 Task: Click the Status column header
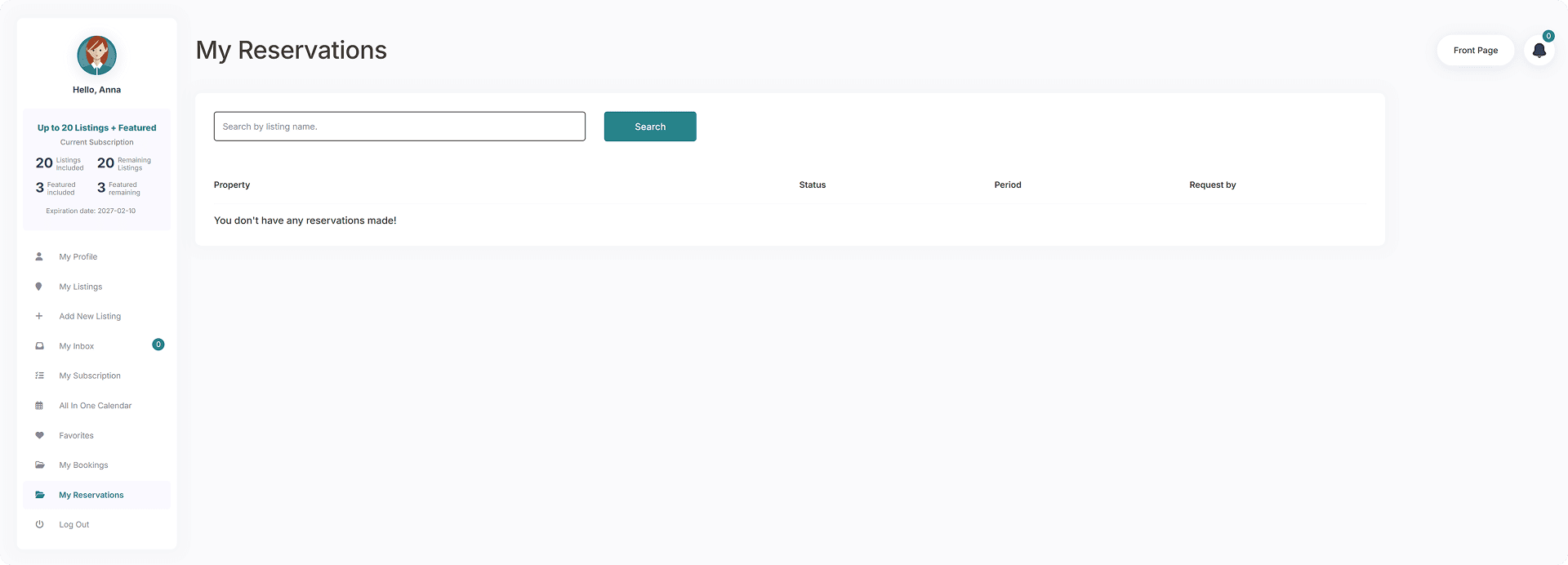812,185
